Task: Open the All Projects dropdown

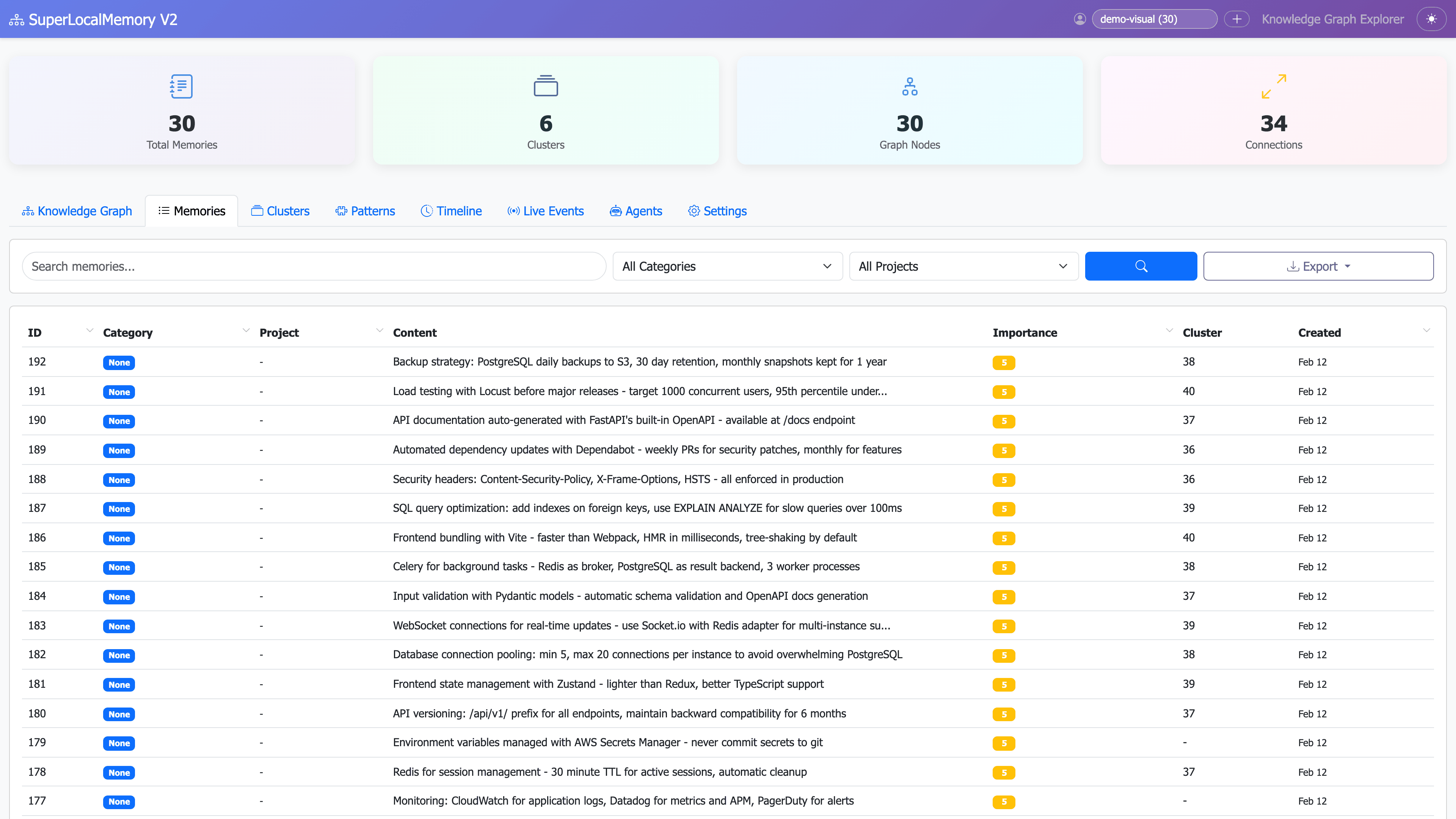Action: (963, 266)
